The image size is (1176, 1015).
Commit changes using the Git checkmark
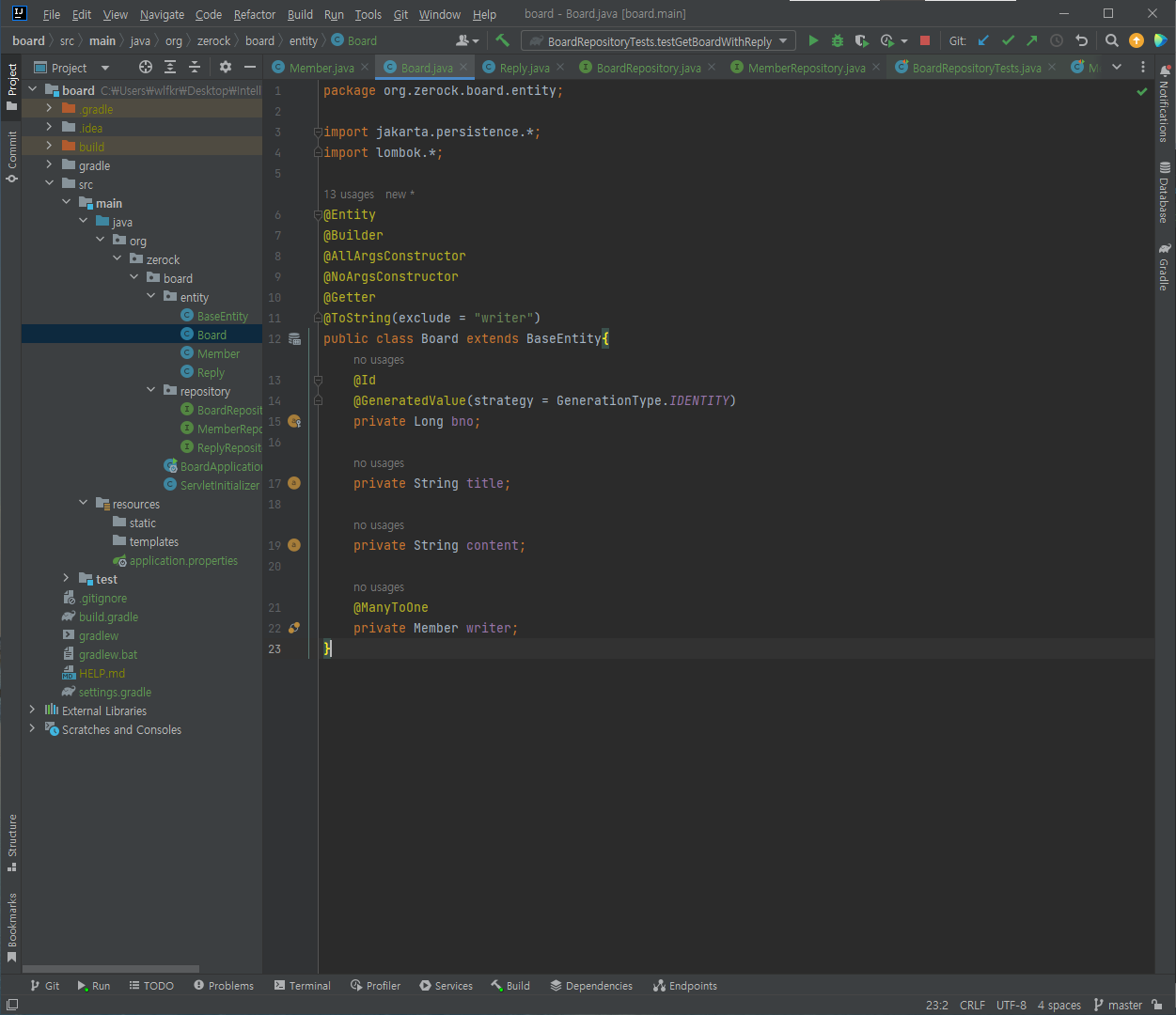point(1008,40)
